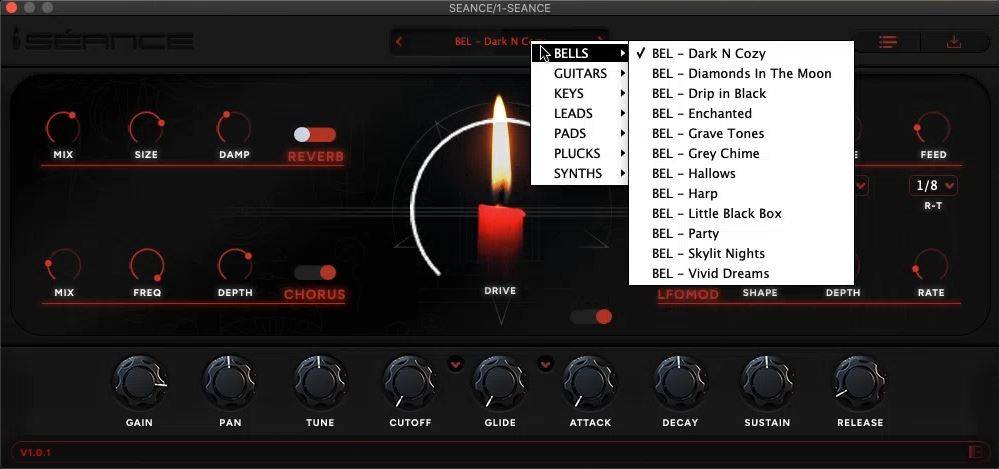The width and height of the screenshot is (999, 469).
Task: Choose BEL - Grave Tones preset
Action: coord(741,133)
